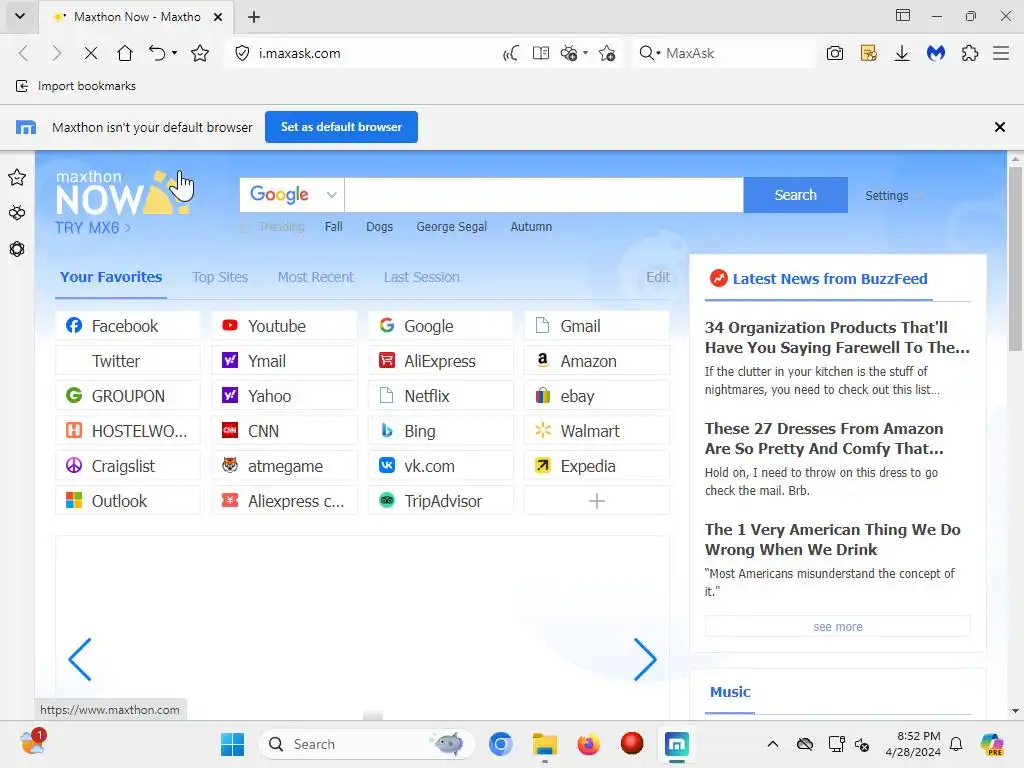Click the Autumn trending term
This screenshot has width=1024, height=768.
point(531,227)
